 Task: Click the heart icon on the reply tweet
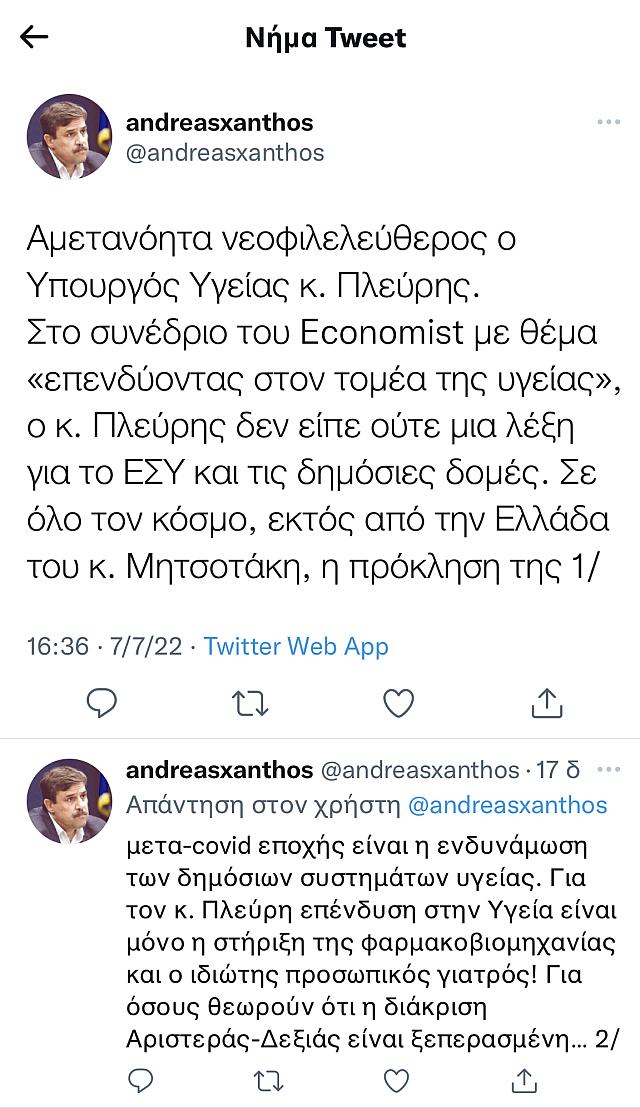pyautogui.click(x=394, y=1082)
